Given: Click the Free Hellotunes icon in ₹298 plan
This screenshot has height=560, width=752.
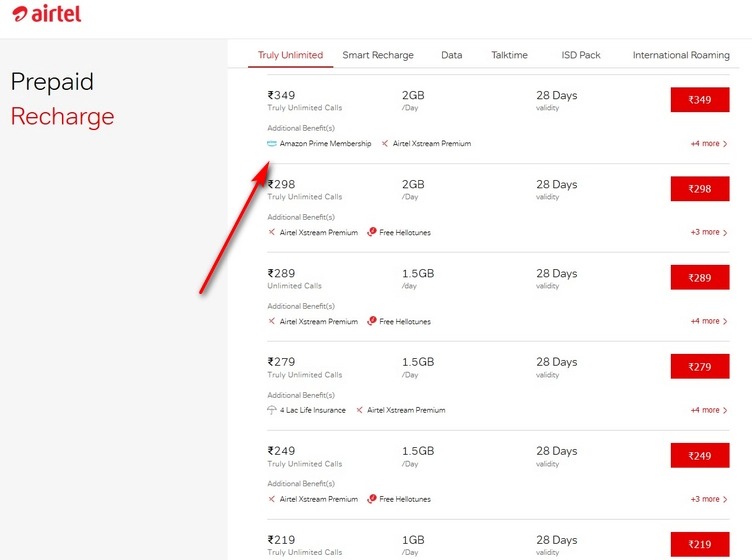Looking at the screenshot, I should (x=372, y=232).
